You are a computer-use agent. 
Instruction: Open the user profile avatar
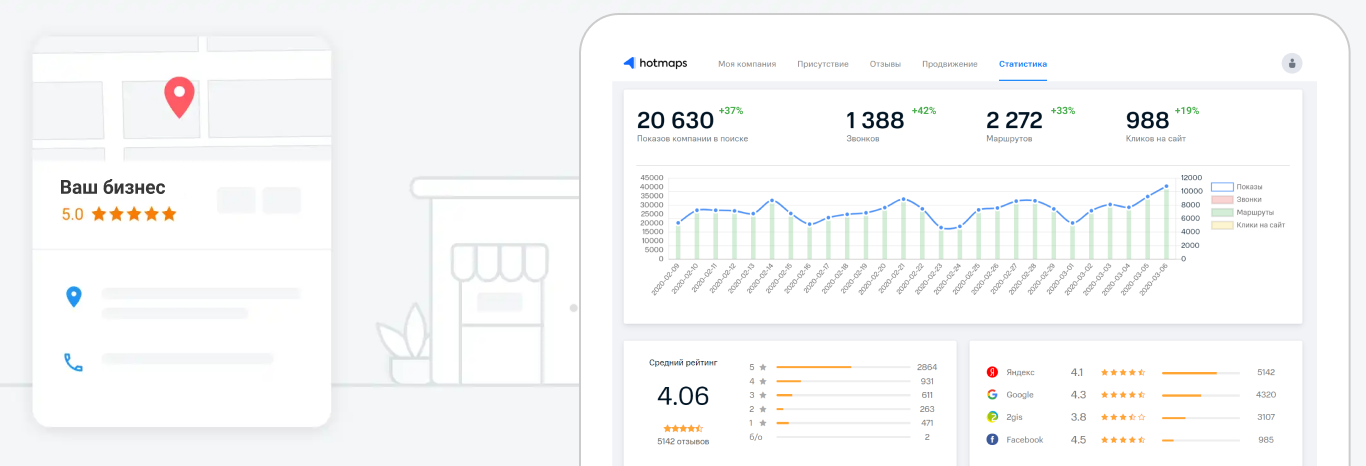pyautogui.click(x=1292, y=63)
